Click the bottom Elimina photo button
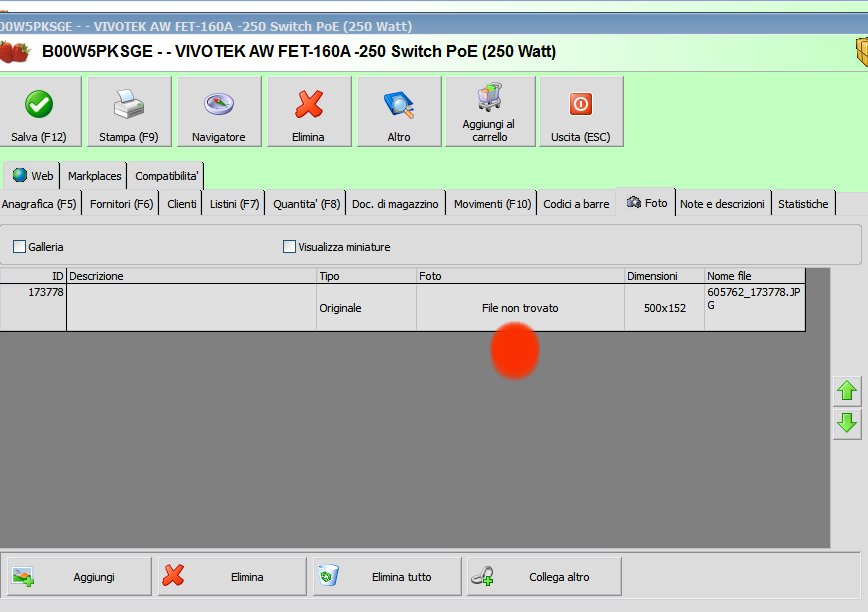The width and height of the screenshot is (868, 612). pyautogui.click(x=232, y=577)
